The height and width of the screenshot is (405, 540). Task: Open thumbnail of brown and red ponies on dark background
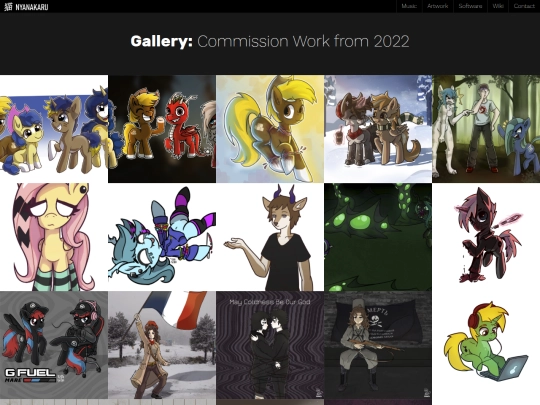[x=162, y=129]
